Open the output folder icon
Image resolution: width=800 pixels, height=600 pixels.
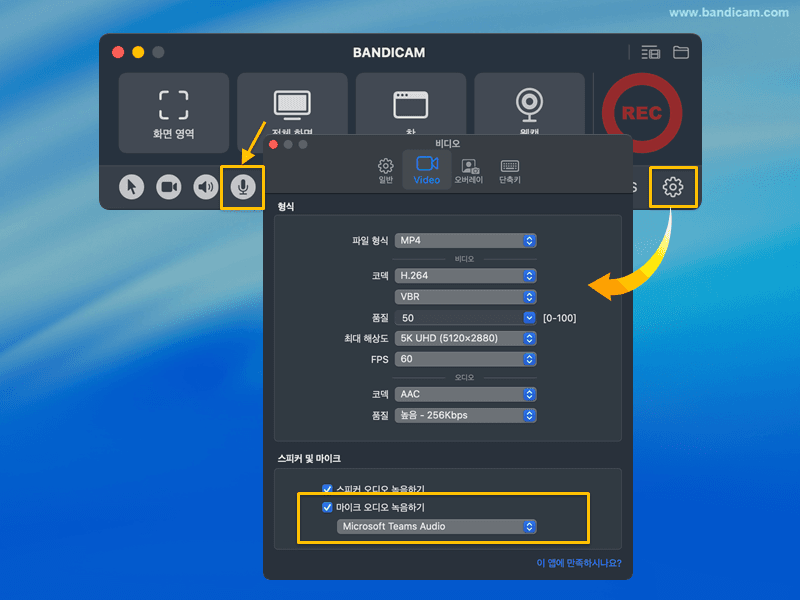pos(681,52)
